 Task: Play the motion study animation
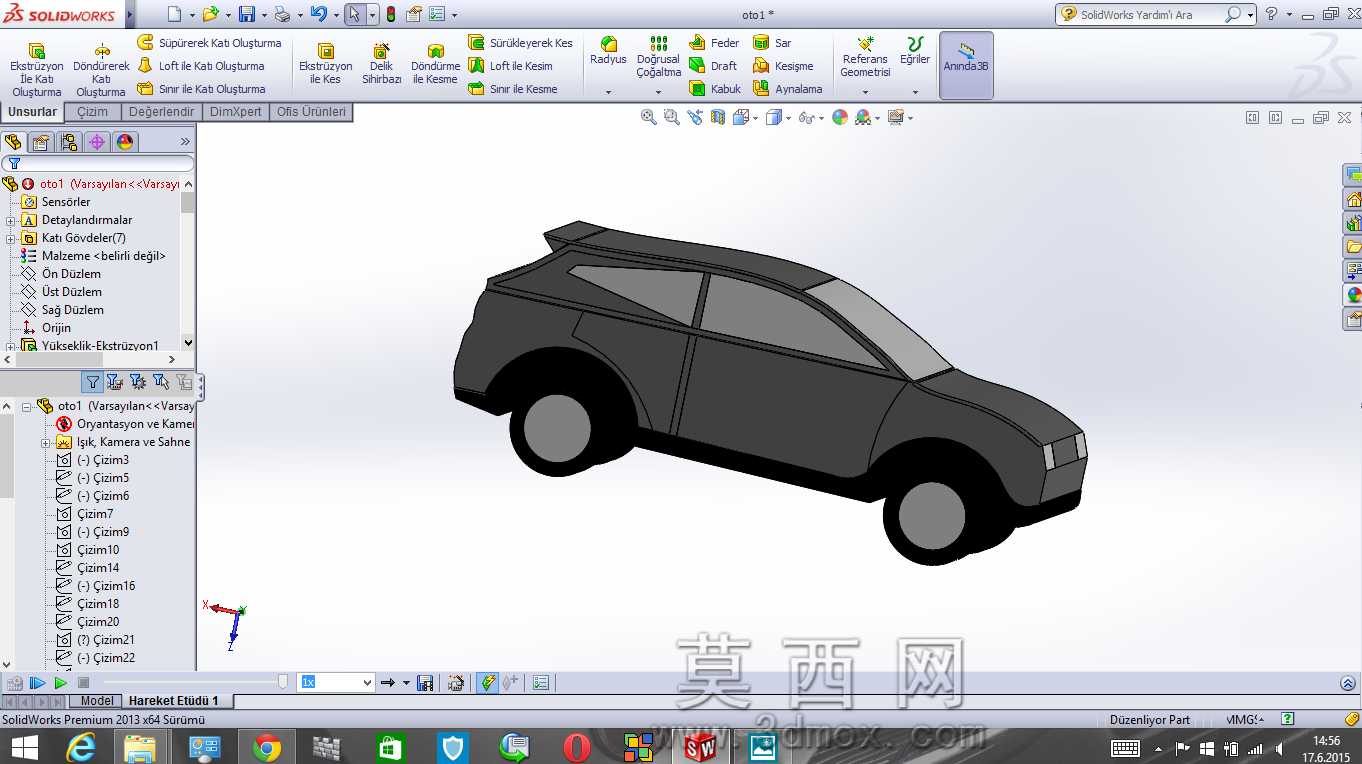point(61,683)
